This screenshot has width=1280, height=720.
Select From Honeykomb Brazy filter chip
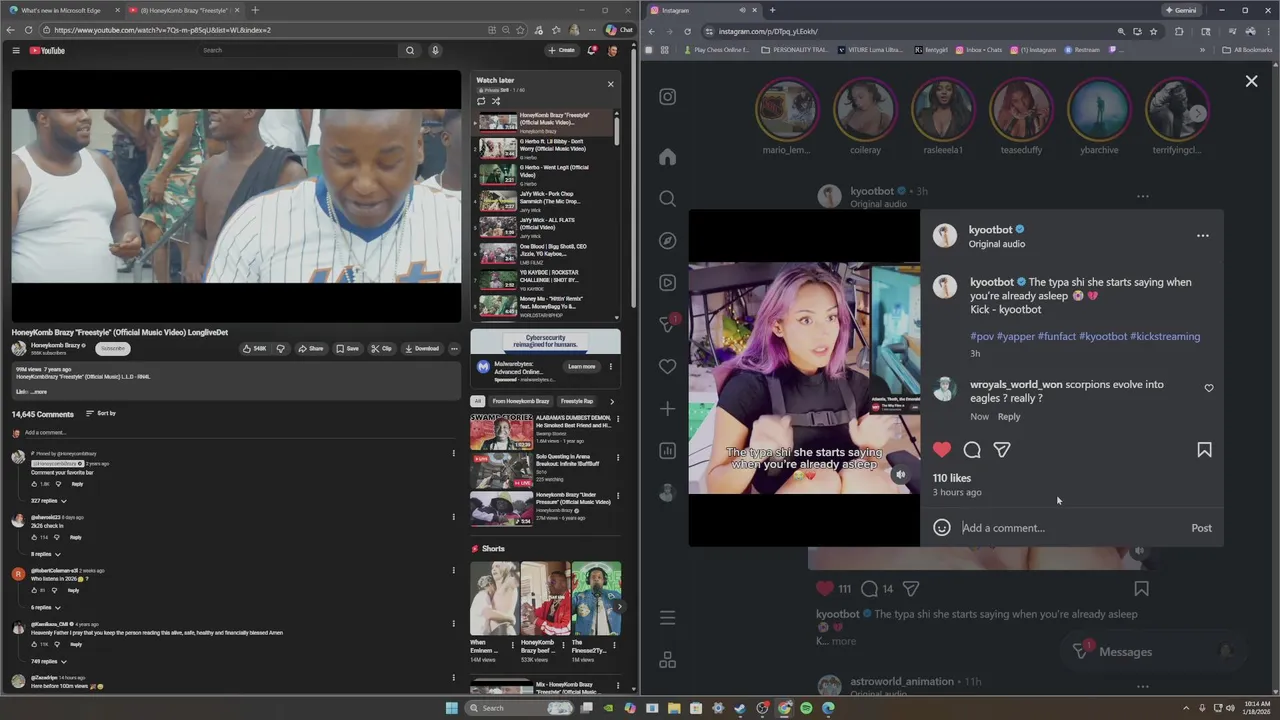click(519, 401)
